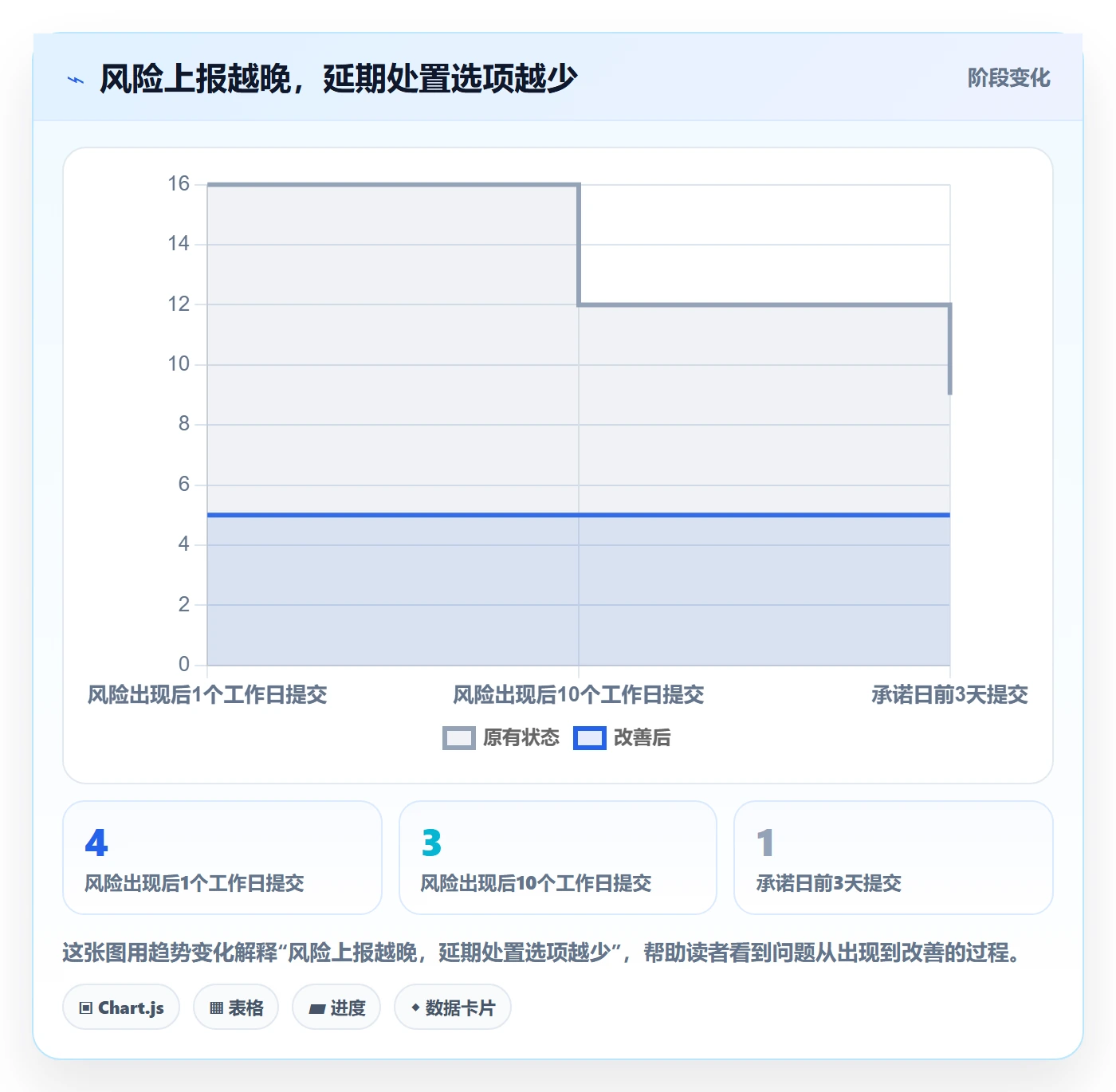The height and width of the screenshot is (1092, 1116).
Task: Click x-axis label 承诺日前3天提交
Action: [x=949, y=695]
